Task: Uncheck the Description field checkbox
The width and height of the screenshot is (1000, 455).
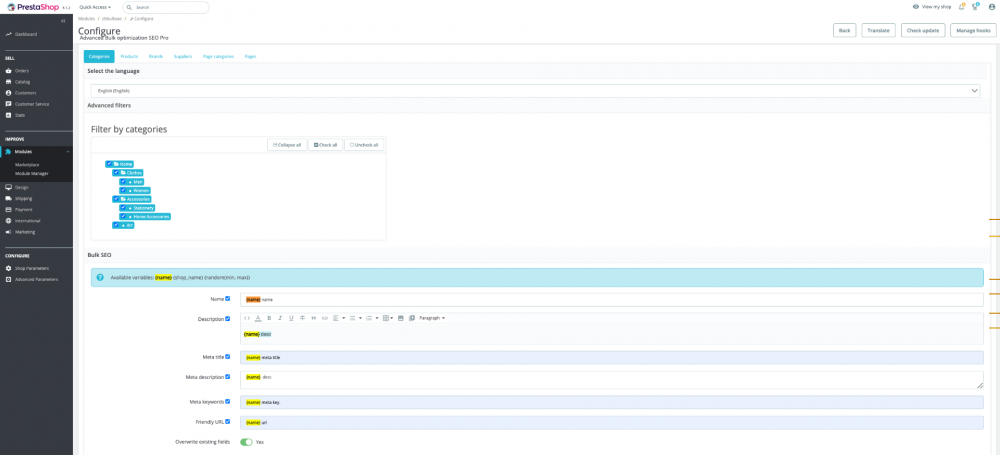Action: pyautogui.click(x=228, y=318)
